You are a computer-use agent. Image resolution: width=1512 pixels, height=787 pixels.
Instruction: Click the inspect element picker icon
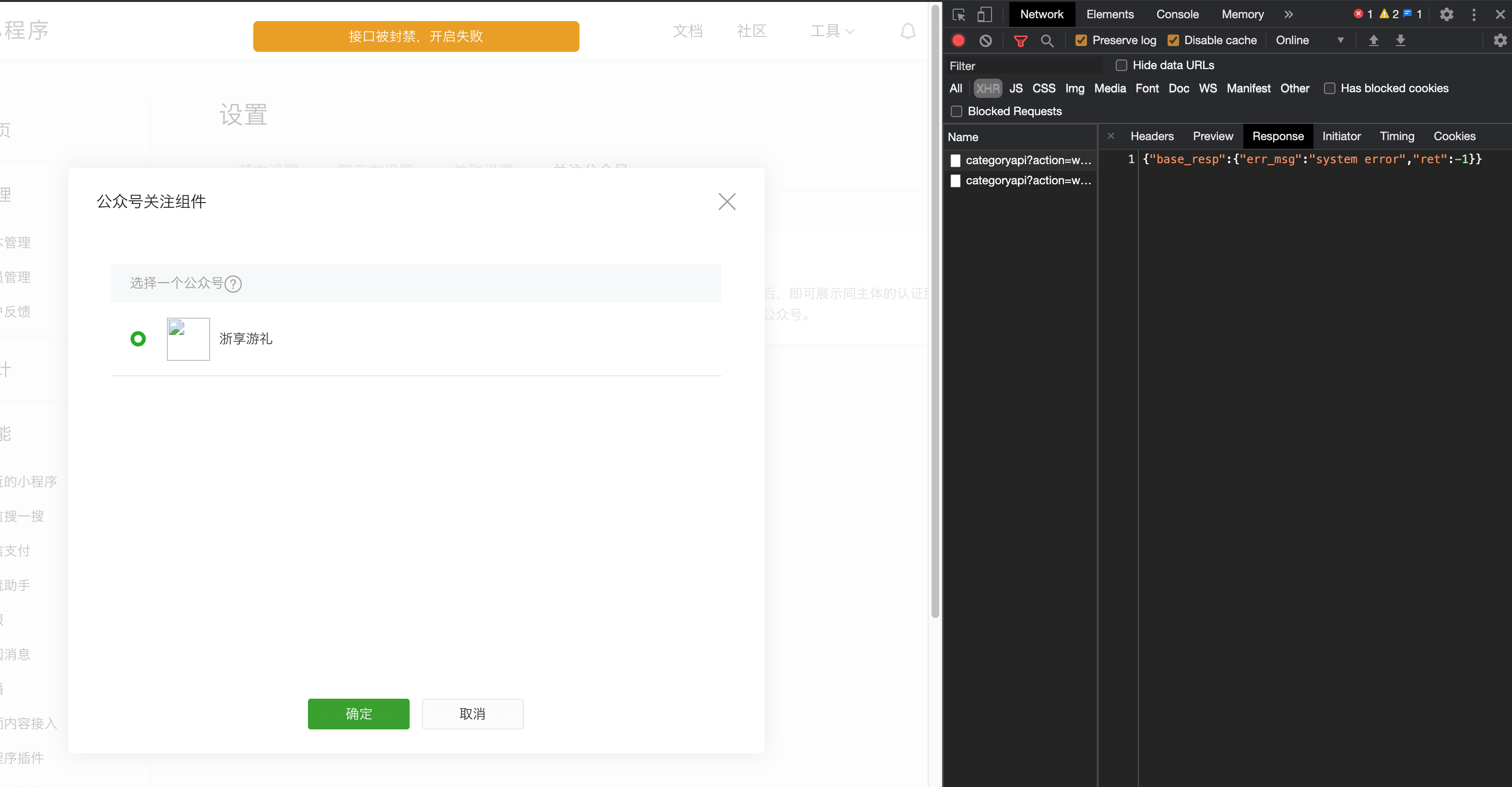tap(958, 15)
